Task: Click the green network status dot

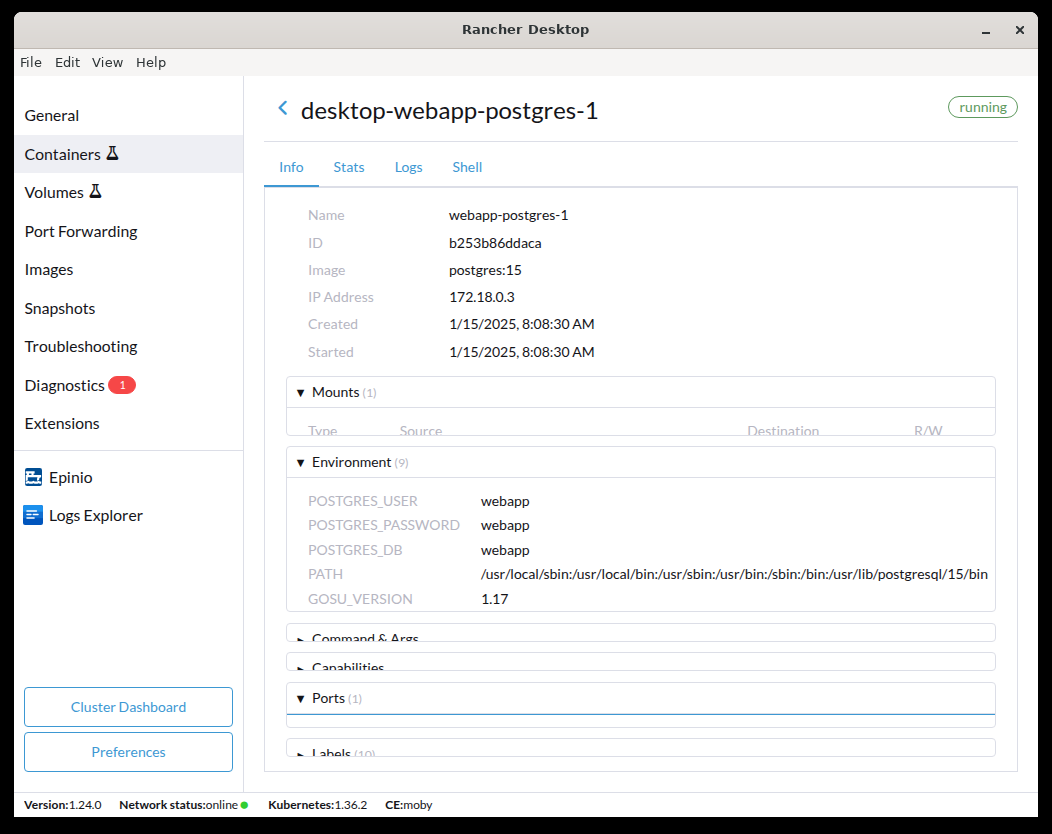Action: click(x=244, y=805)
